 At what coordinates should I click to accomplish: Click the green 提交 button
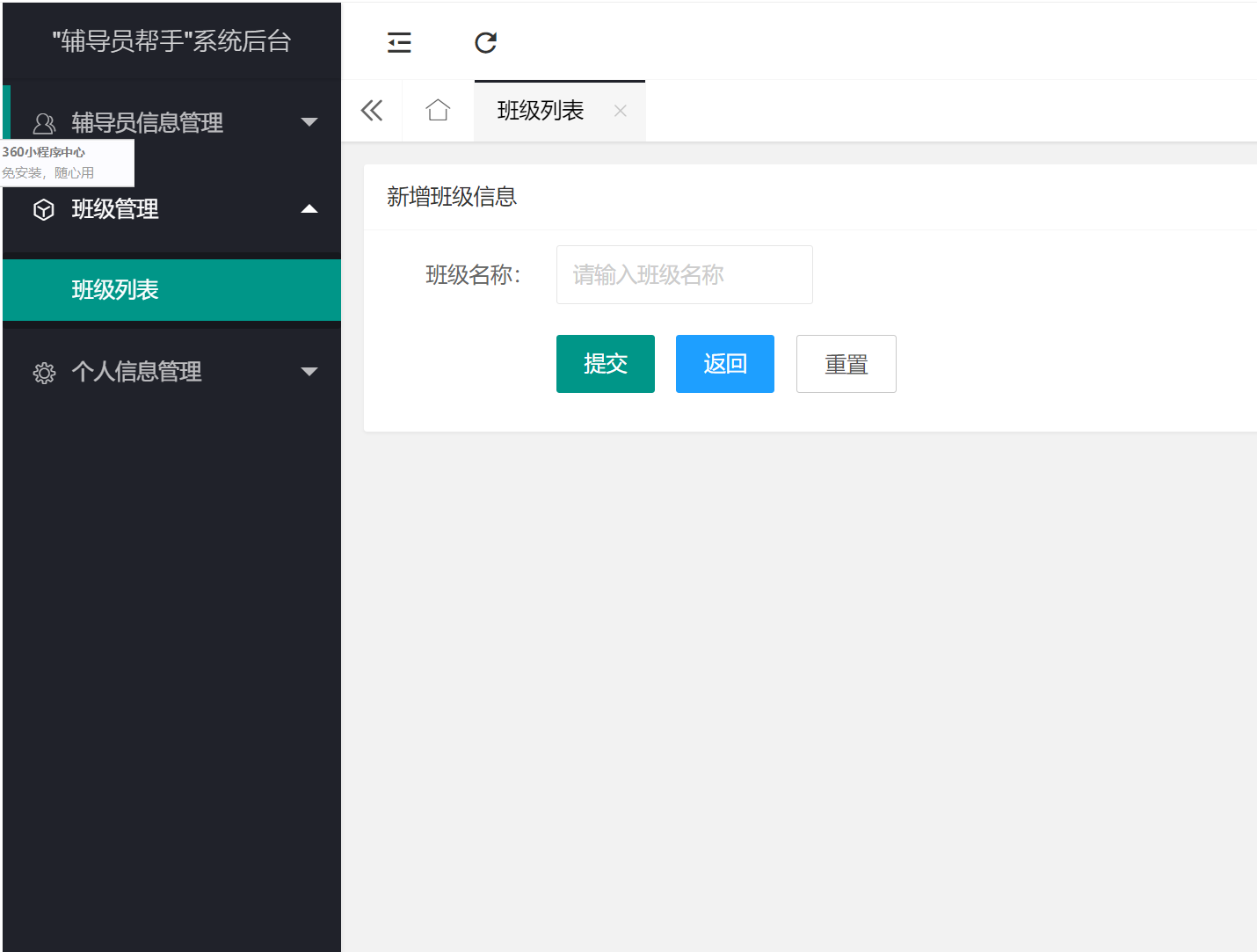tap(605, 363)
